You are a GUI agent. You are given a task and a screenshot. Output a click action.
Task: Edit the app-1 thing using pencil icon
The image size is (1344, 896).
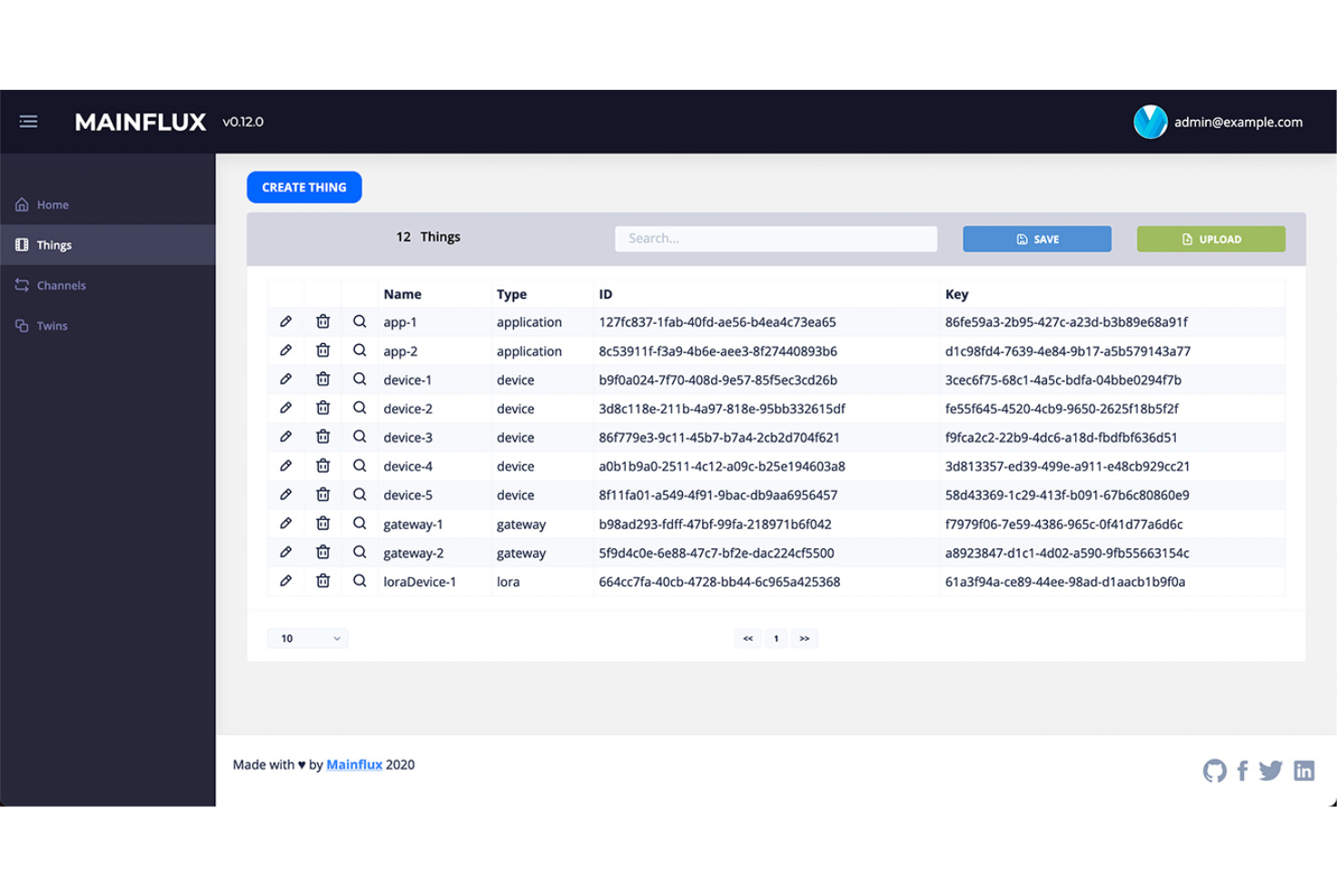(286, 321)
